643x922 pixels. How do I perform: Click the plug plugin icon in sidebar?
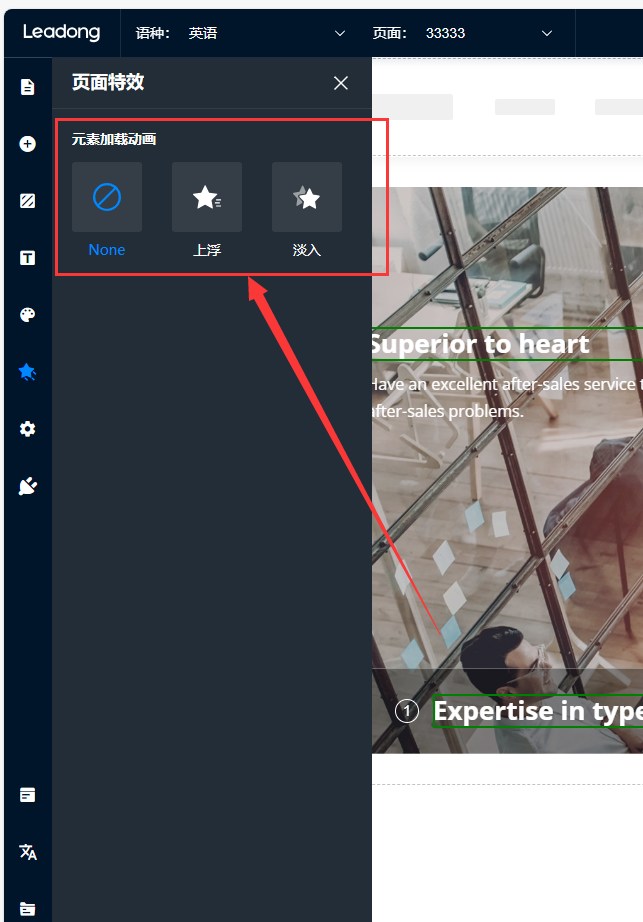pos(27,486)
